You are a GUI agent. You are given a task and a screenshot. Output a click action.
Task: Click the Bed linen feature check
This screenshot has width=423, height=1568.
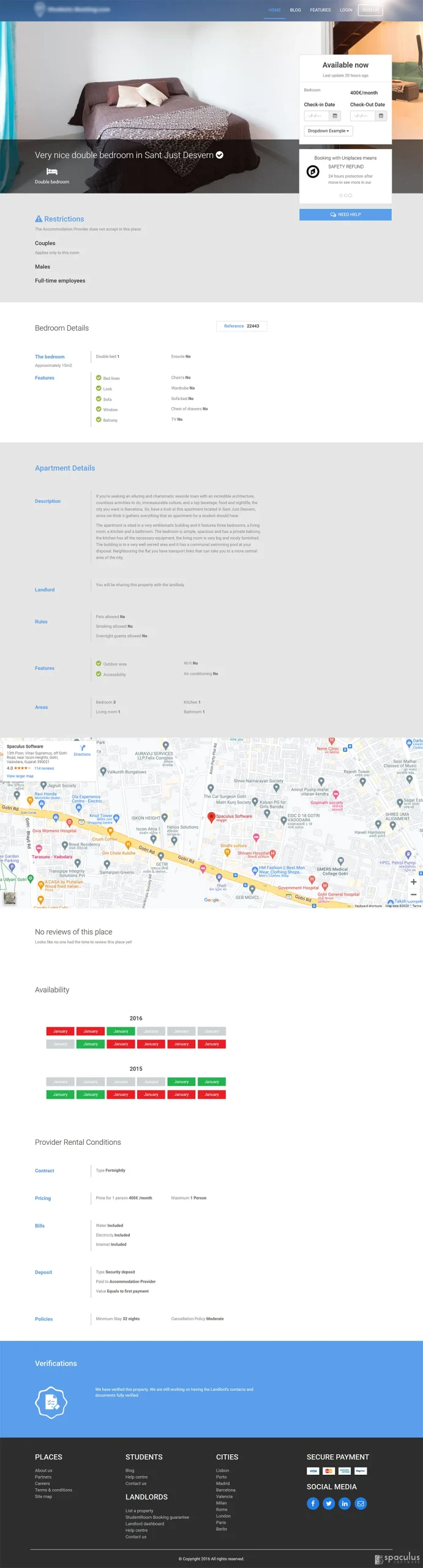pyautogui.click(x=99, y=378)
